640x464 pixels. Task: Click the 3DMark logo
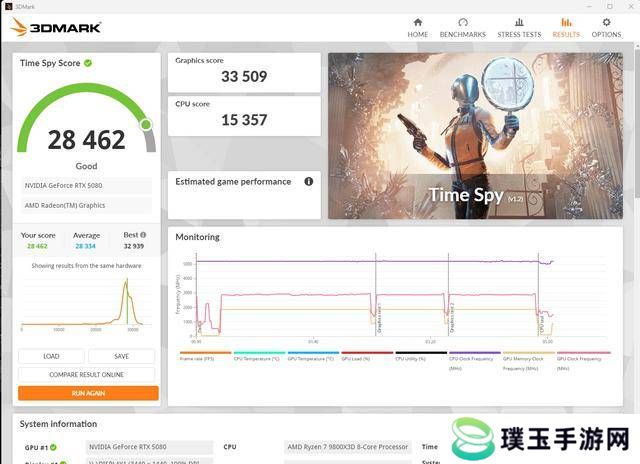click(x=56, y=27)
